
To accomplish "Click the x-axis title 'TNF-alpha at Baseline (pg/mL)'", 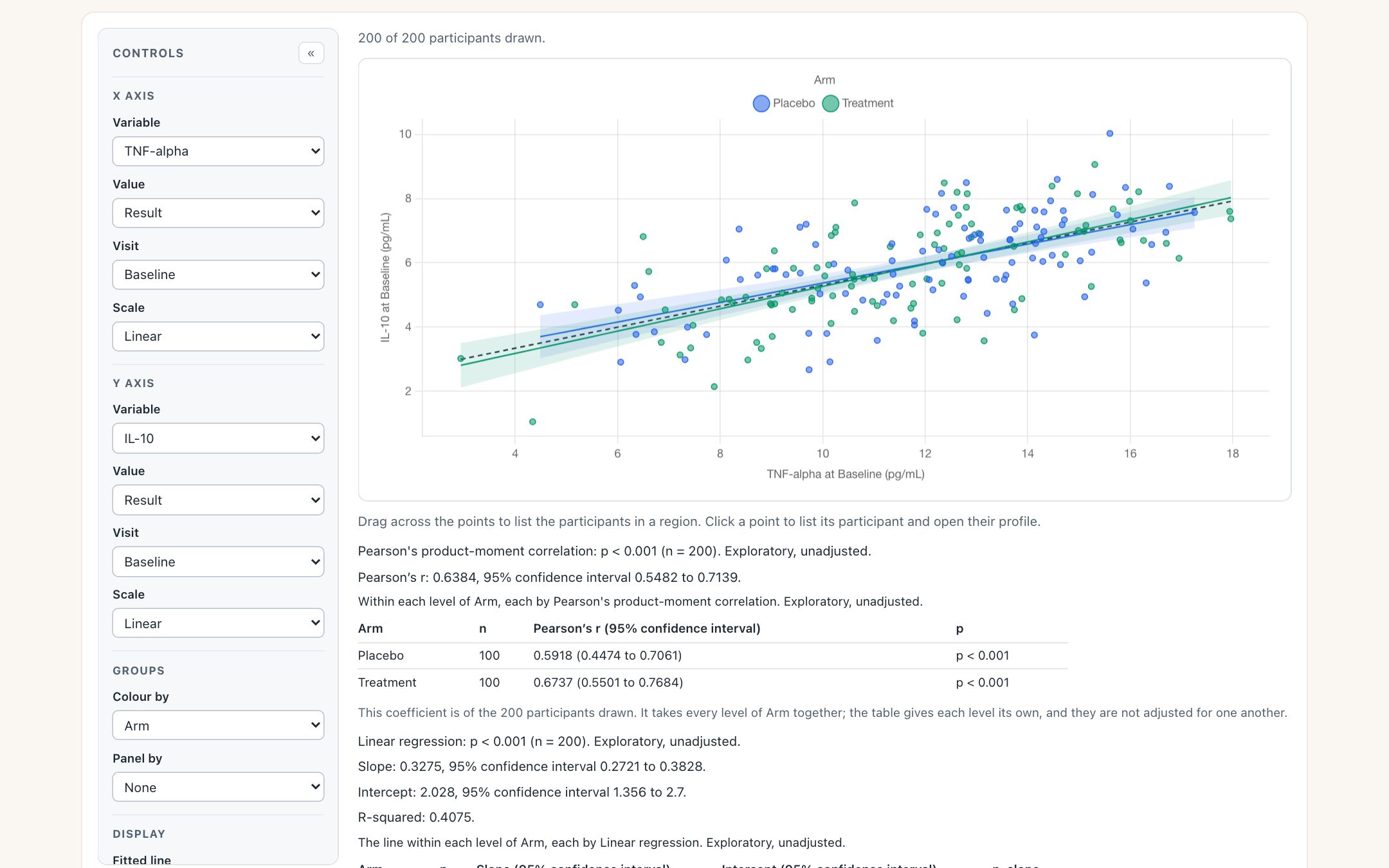I will [846, 474].
